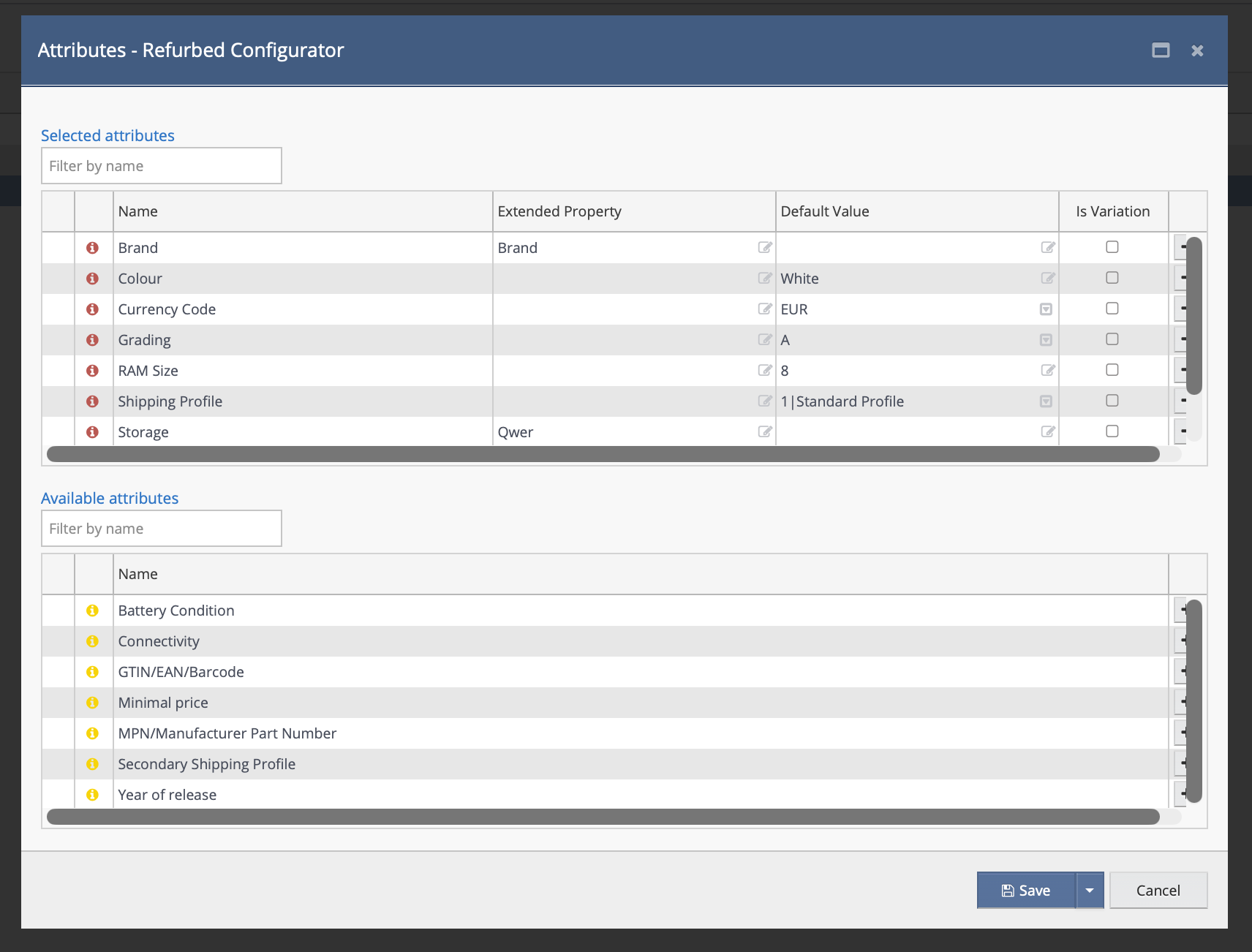Click the Default Value column header
The width and height of the screenshot is (1252, 952).
917,211
